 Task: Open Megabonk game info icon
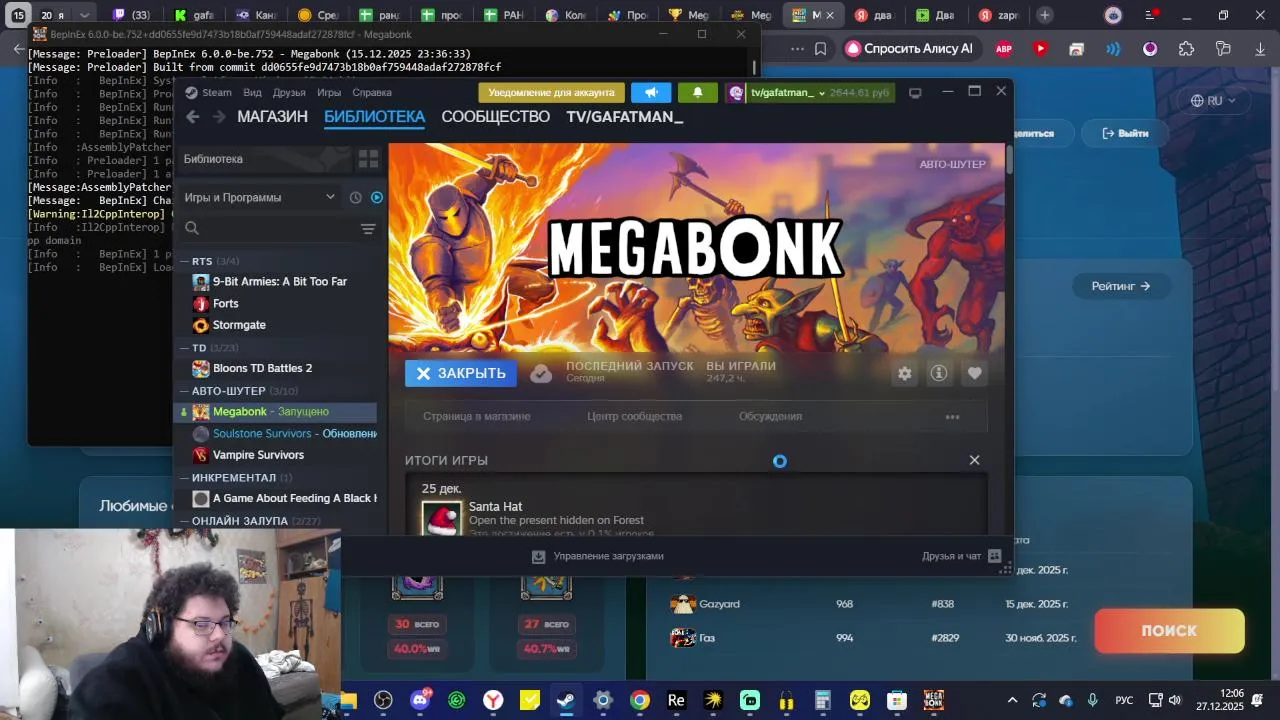tap(939, 373)
